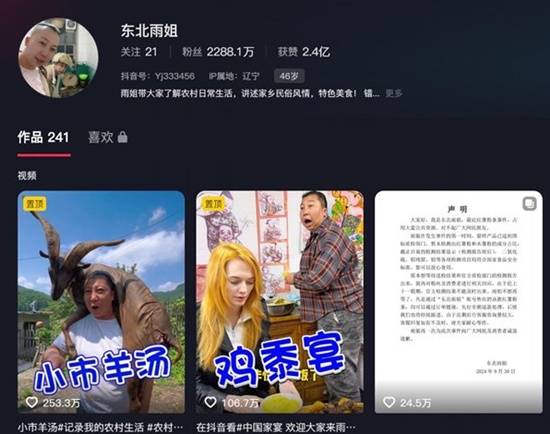Open caption 小市羊汤#记录我的农村生活
The image size is (550, 434).
click(x=100, y=428)
